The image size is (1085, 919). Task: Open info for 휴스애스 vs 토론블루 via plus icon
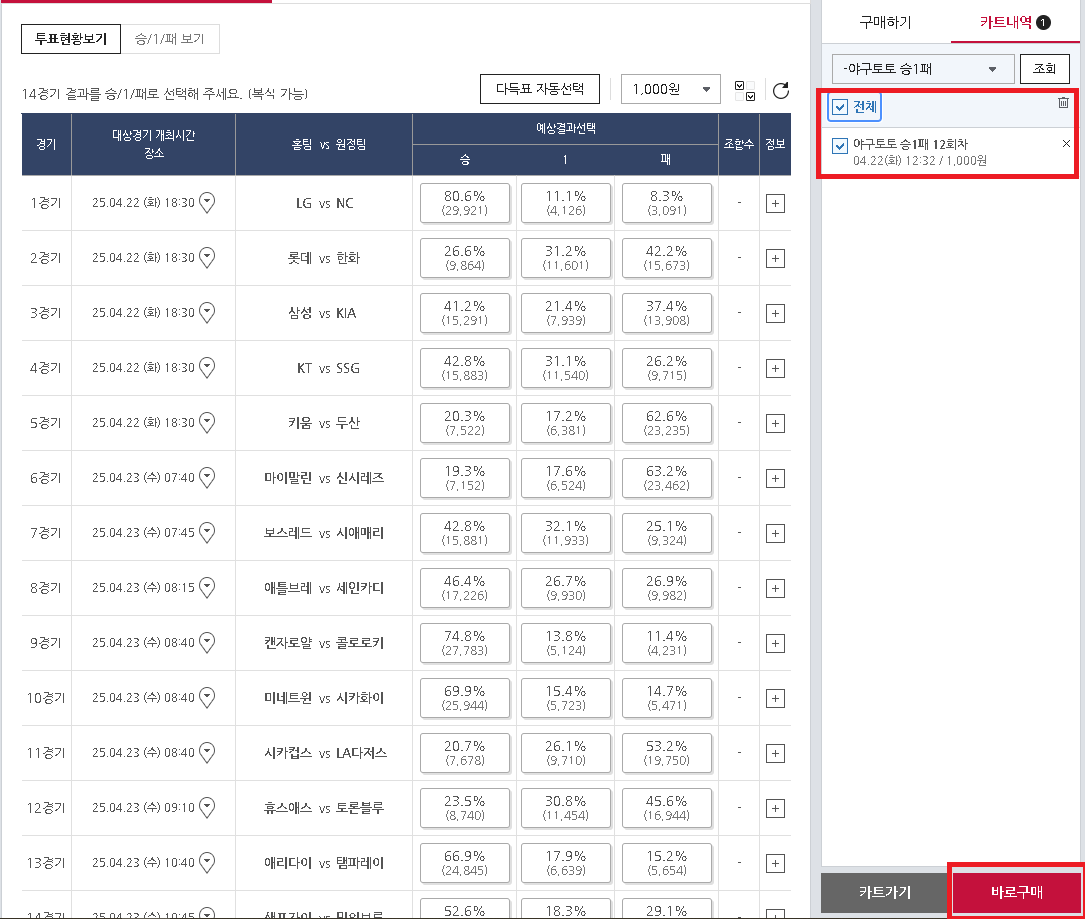pyautogui.click(x=775, y=808)
